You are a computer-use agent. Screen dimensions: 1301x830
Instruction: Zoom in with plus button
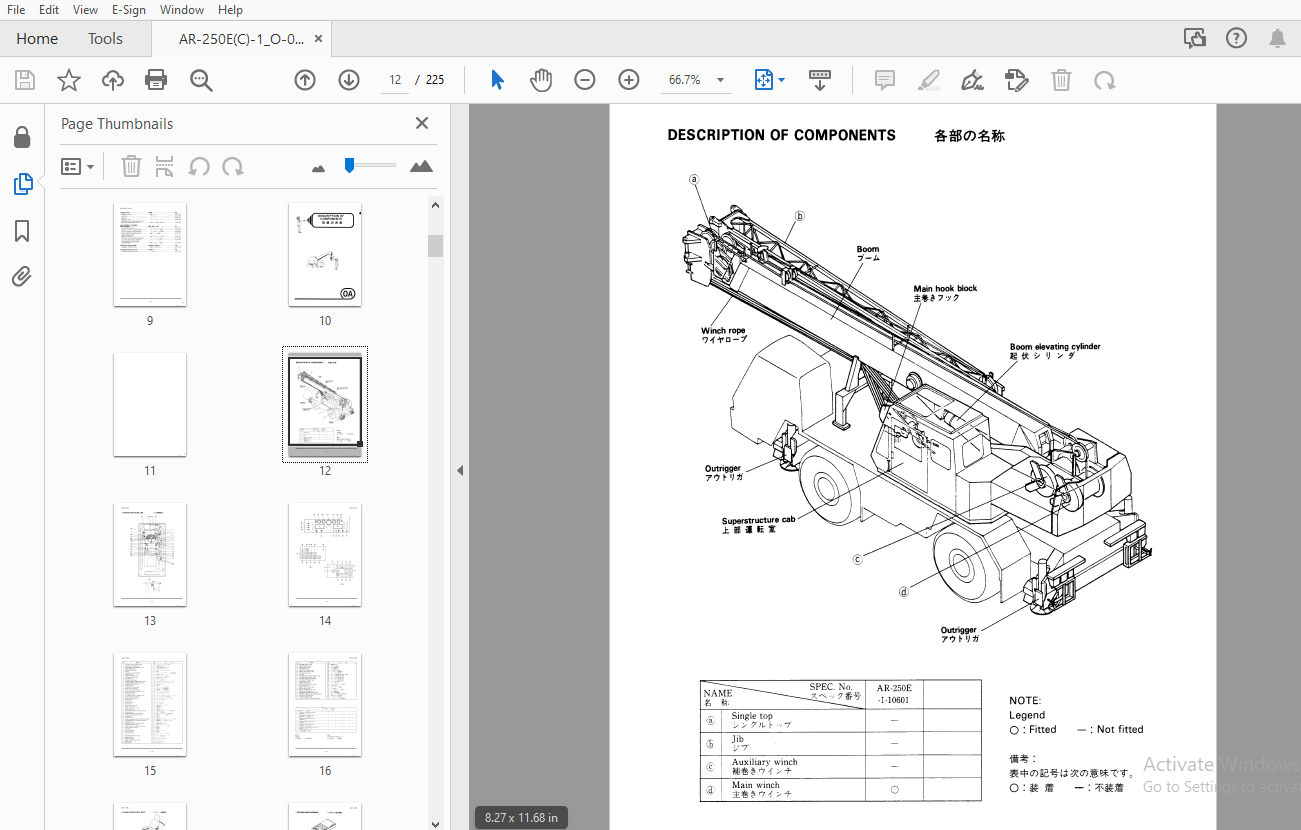tap(629, 80)
